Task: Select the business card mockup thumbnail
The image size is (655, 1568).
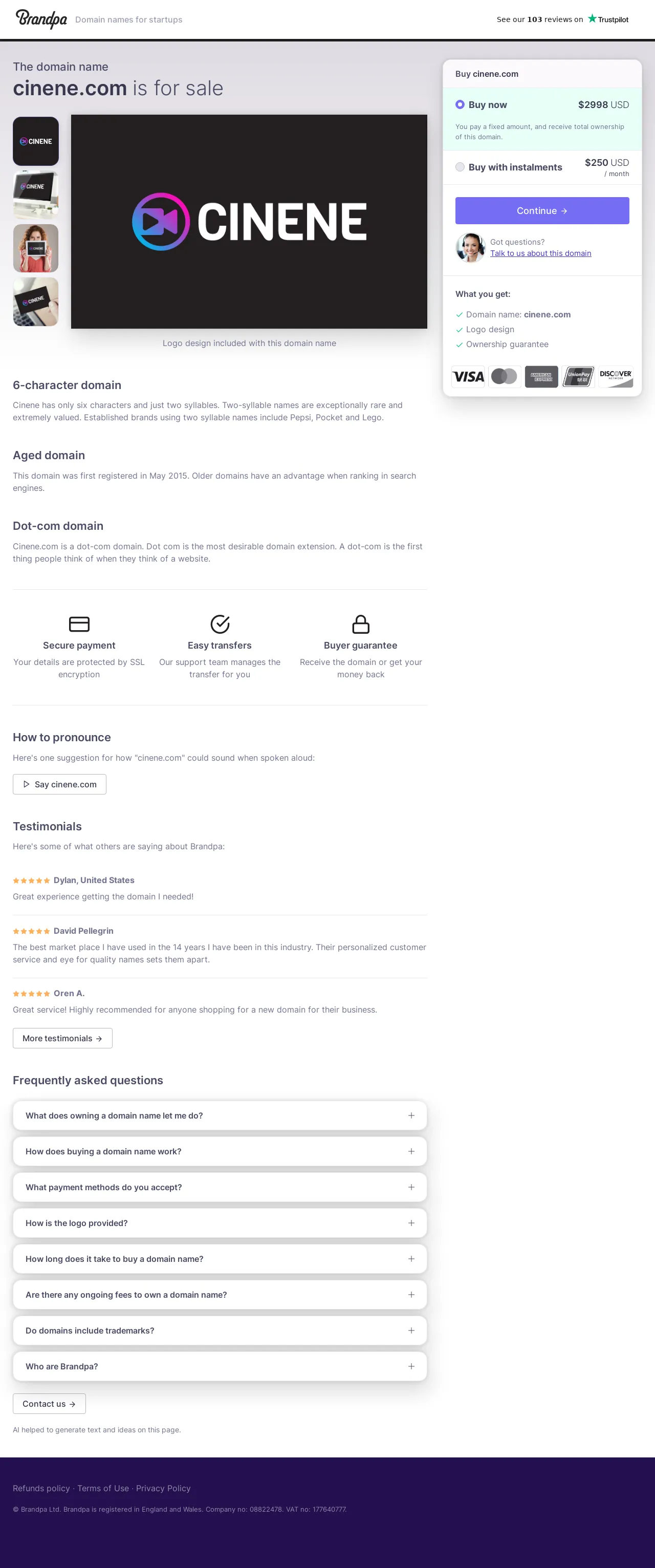Action: pyautogui.click(x=36, y=302)
